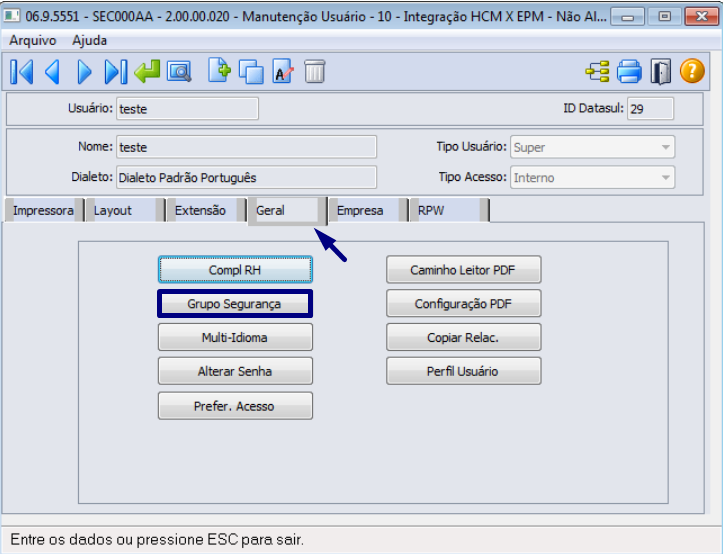Open the Arquivo menu
The height and width of the screenshot is (554, 723).
coord(32,41)
